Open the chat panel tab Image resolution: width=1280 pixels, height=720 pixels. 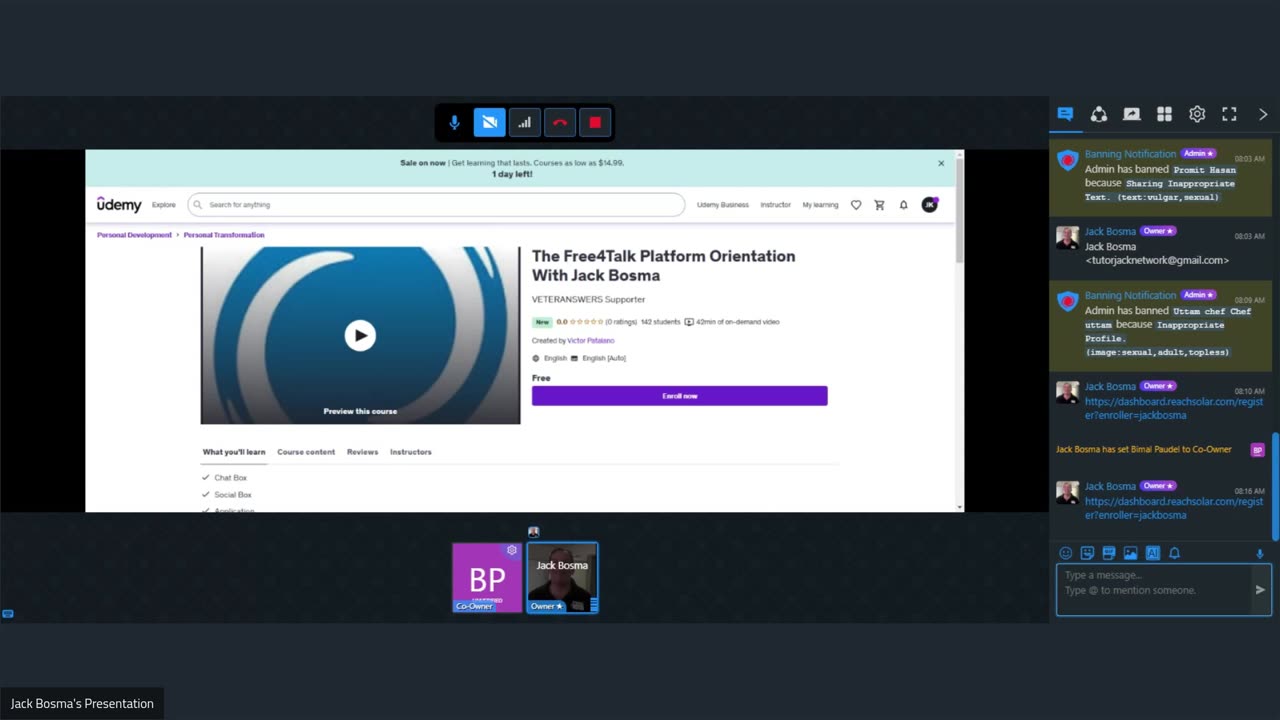click(1065, 114)
